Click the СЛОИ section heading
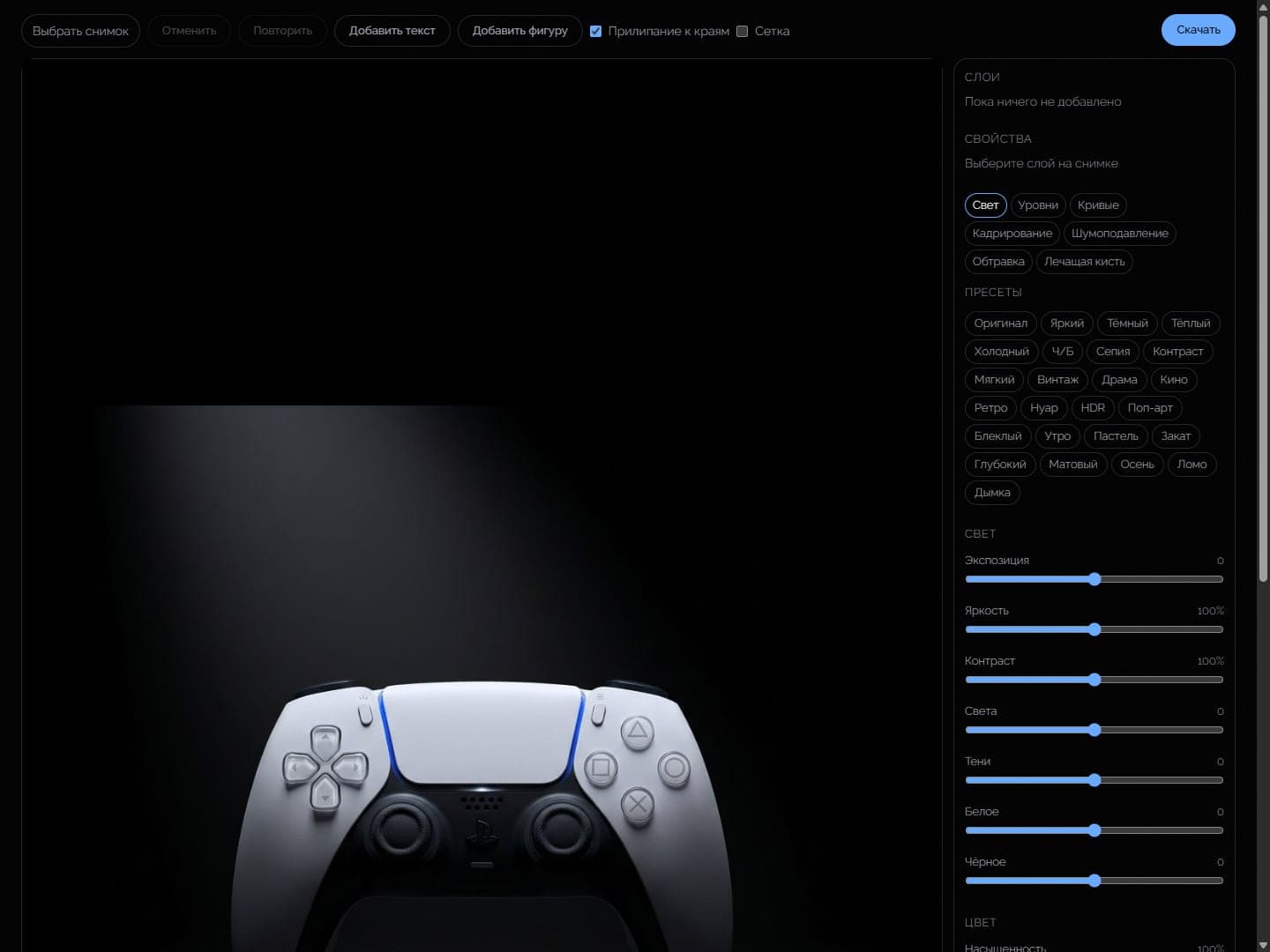 click(x=982, y=78)
